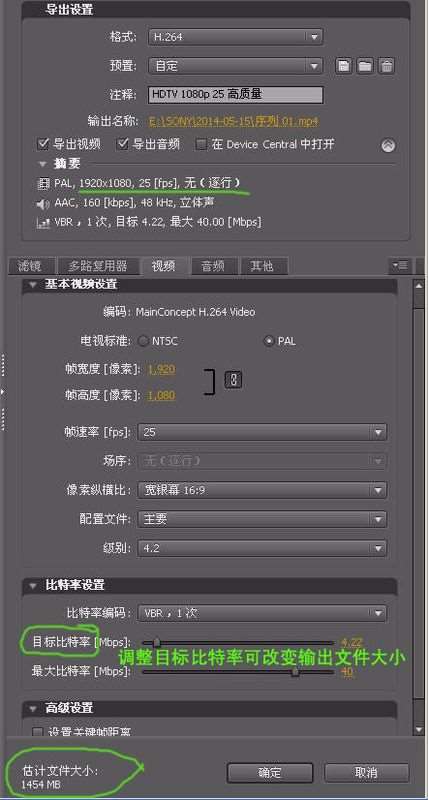Open the 帧速率 fps dropdown

(262, 432)
